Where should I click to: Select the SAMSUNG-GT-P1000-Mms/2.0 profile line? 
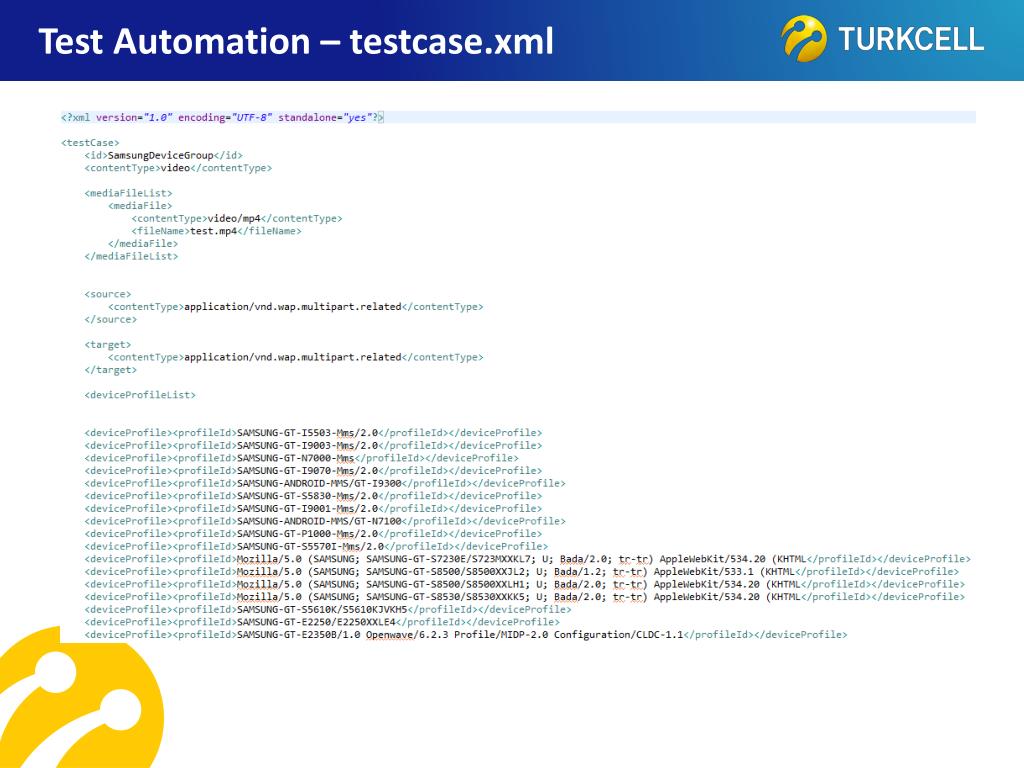[313, 534]
